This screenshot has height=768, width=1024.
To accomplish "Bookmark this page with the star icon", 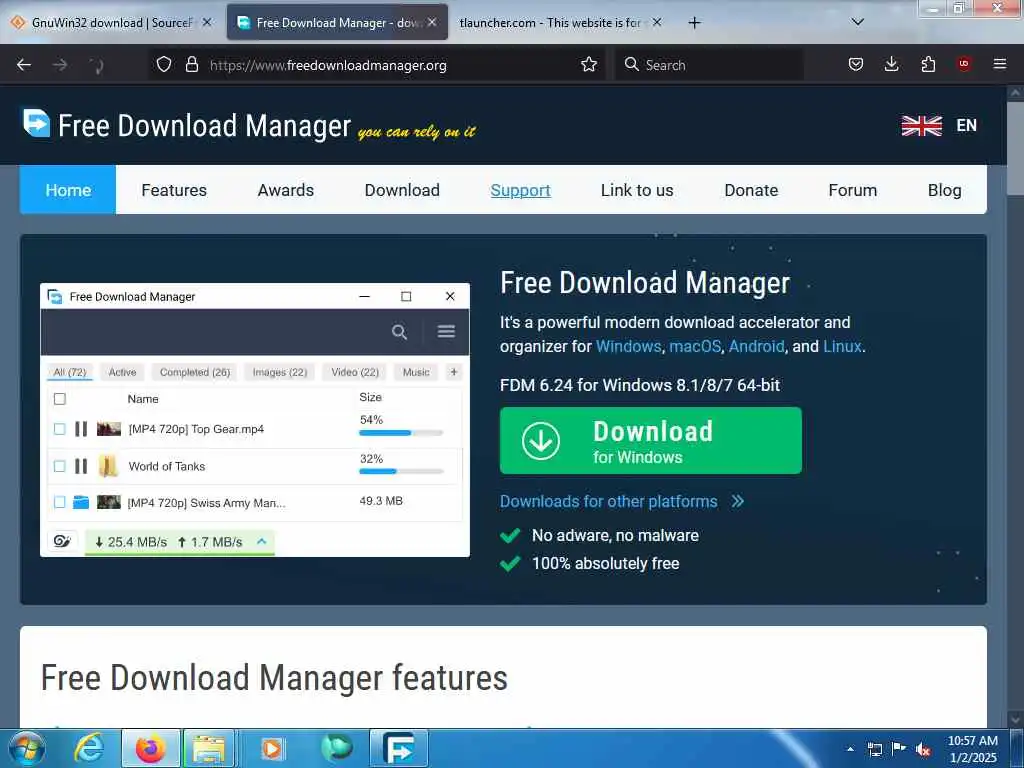I will [x=589, y=64].
